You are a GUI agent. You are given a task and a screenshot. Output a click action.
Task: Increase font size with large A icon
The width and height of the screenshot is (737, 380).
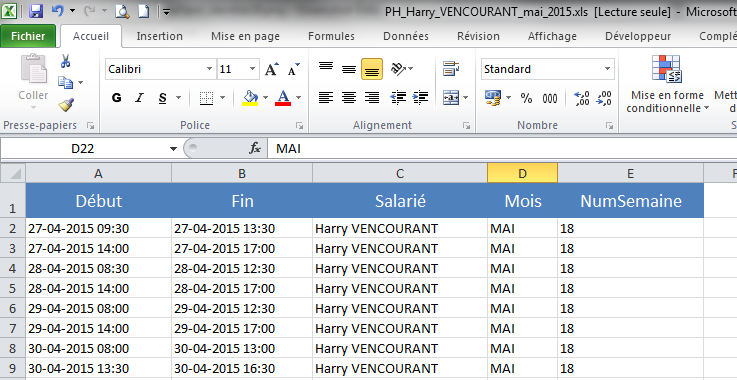tap(272, 70)
